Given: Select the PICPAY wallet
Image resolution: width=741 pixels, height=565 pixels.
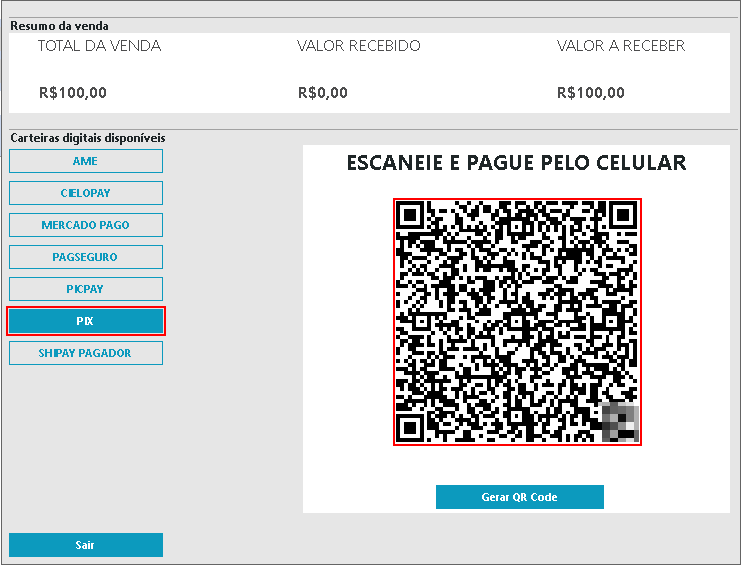Looking at the screenshot, I should point(86,289).
